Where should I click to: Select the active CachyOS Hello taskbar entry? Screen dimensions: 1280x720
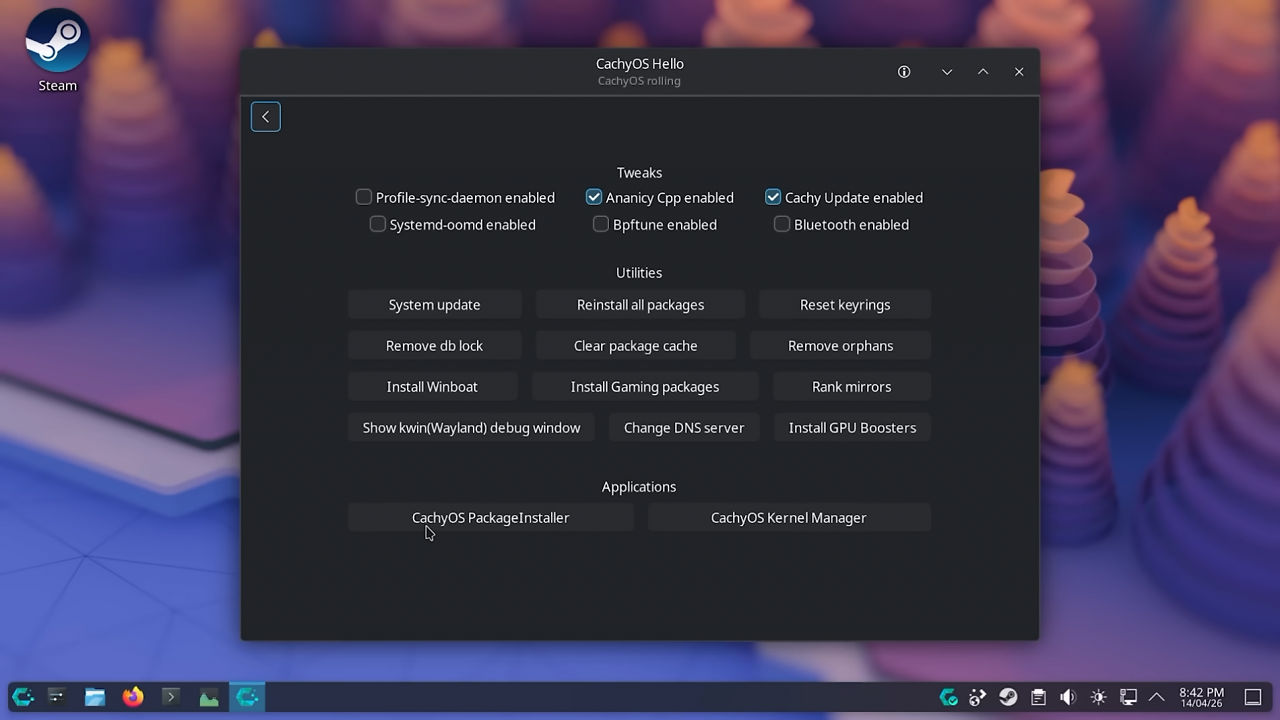click(x=247, y=697)
